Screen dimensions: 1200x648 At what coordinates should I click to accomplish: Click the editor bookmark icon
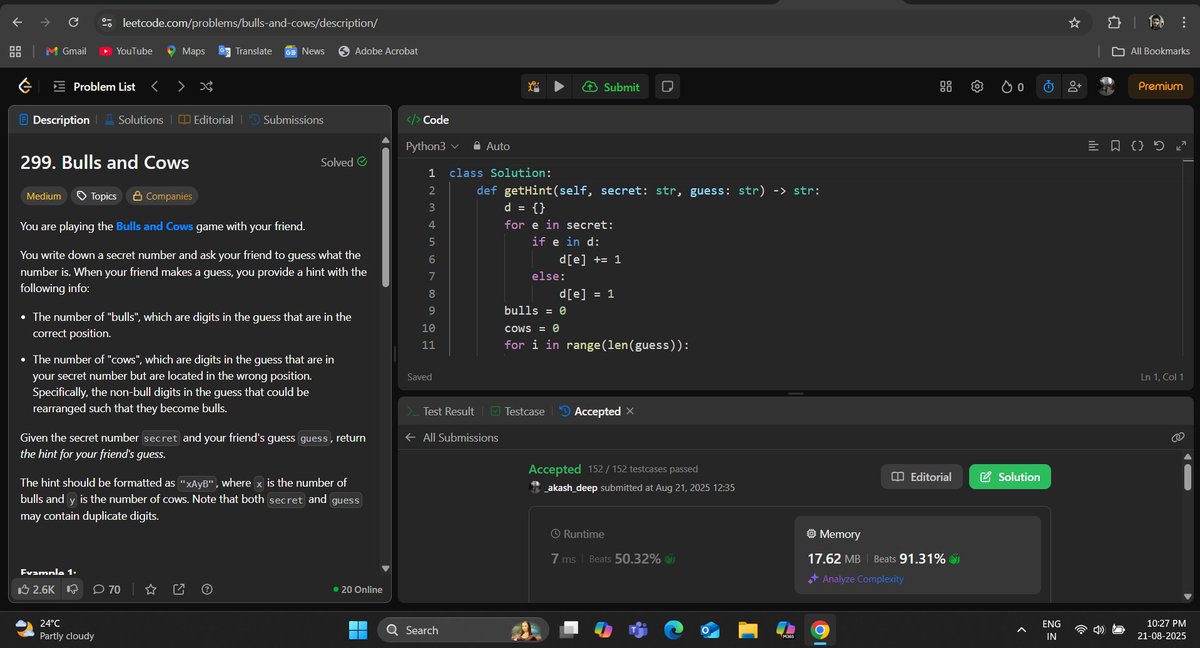[1115, 147]
